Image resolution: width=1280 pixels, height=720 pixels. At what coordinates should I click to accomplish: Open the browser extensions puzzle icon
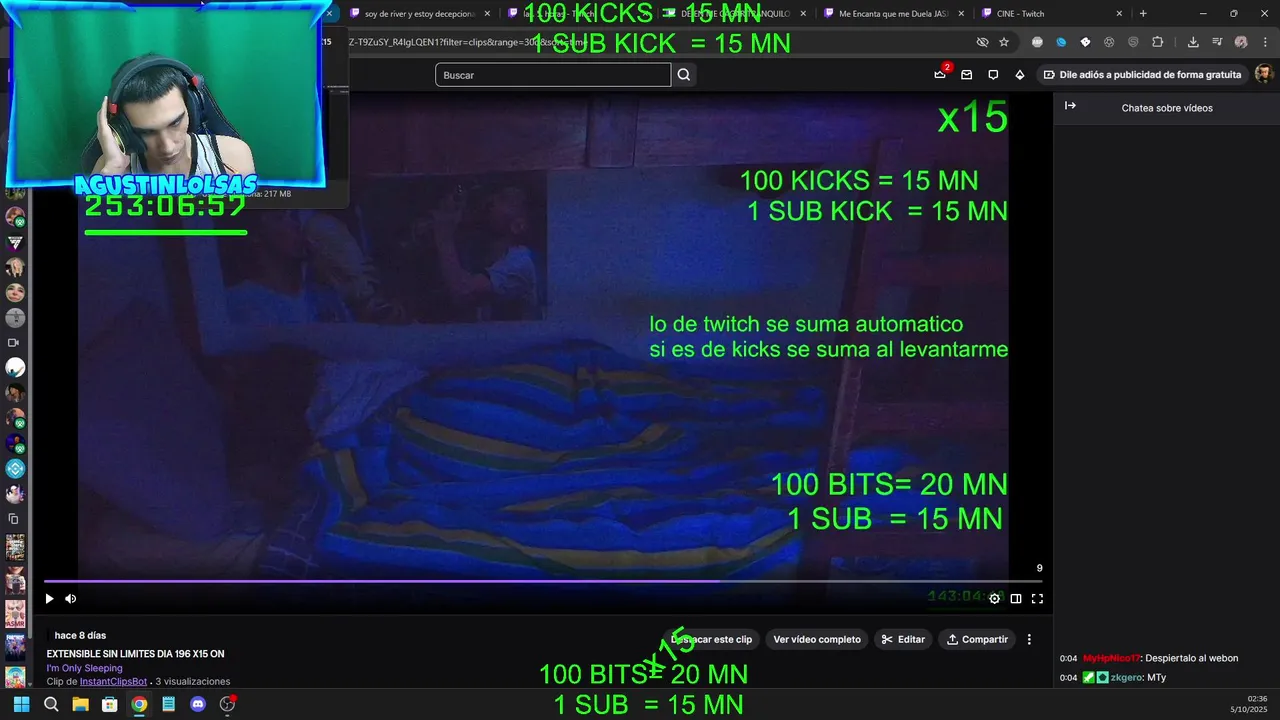coord(1157,42)
